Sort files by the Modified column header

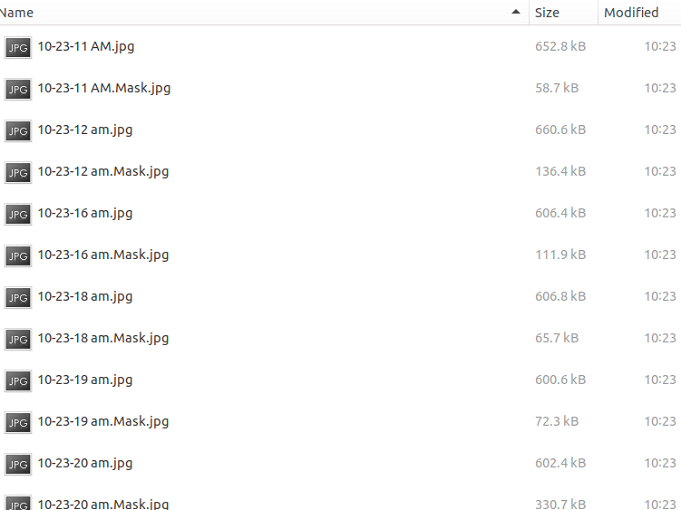click(x=631, y=13)
